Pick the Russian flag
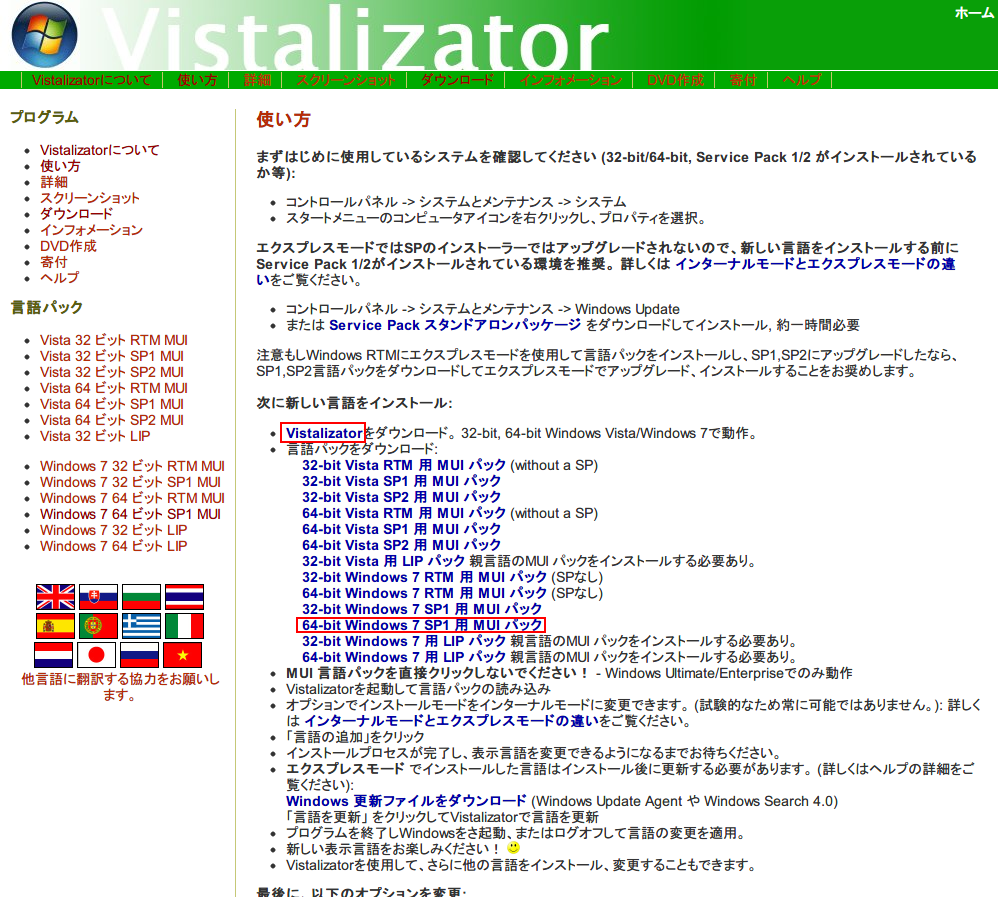The width and height of the screenshot is (998, 897). click(x=139, y=655)
